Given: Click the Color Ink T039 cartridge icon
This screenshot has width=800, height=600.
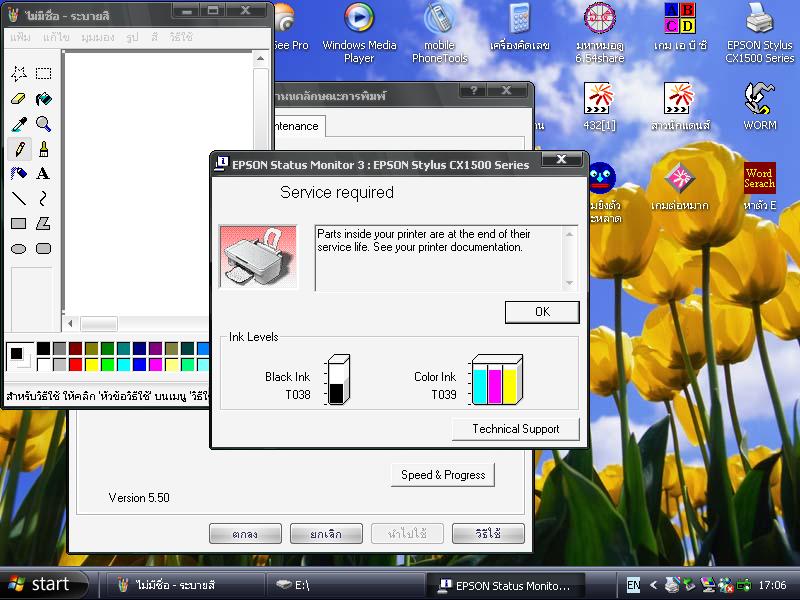Looking at the screenshot, I should 497,380.
